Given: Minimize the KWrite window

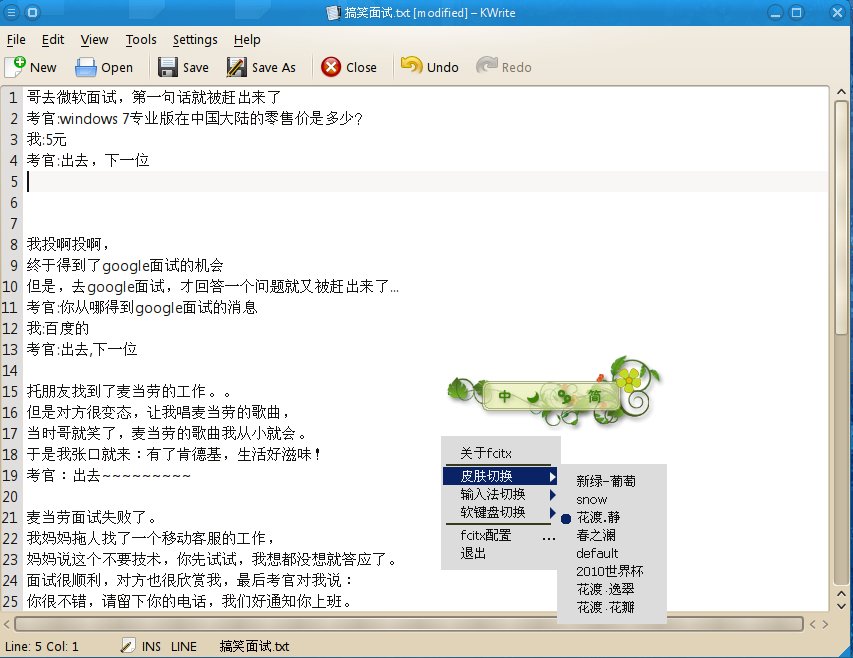Looking at the screenshot, I should (775, 12).
